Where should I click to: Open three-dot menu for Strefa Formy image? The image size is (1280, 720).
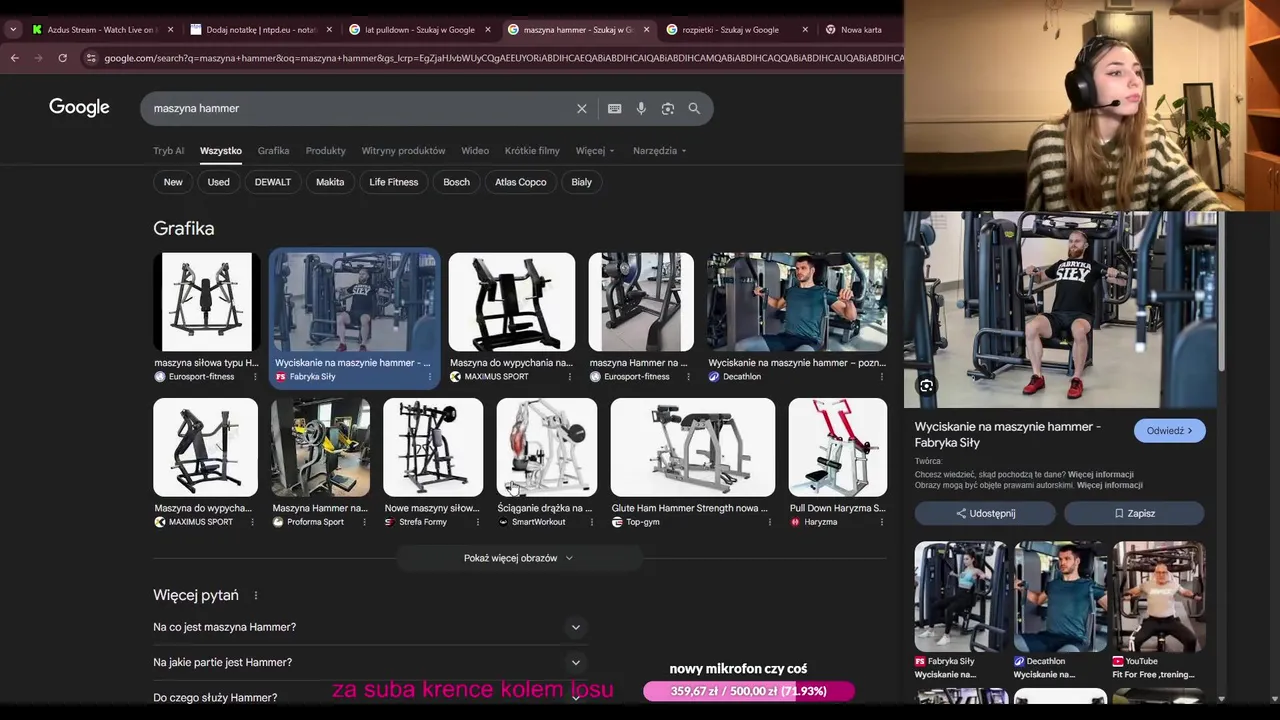478,522
